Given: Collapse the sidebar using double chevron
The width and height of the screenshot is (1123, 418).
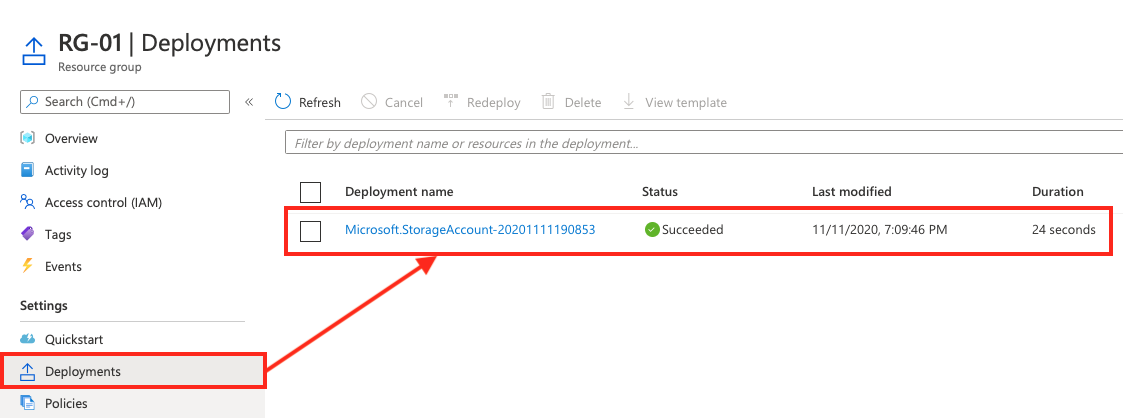Looking at the screenshot, I should pos(249,102).
